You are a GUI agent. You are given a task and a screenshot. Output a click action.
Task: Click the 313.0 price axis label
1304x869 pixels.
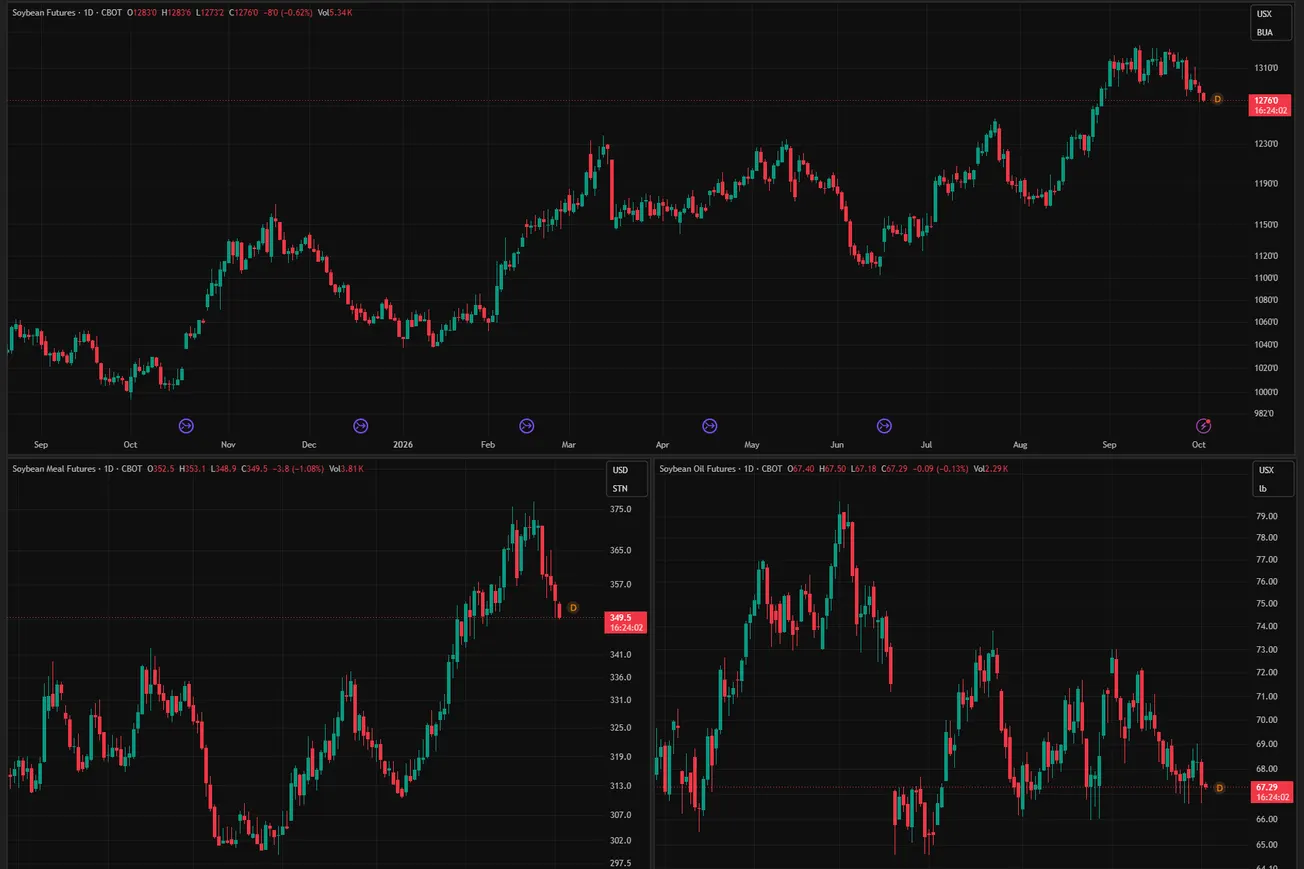point(620,786)
